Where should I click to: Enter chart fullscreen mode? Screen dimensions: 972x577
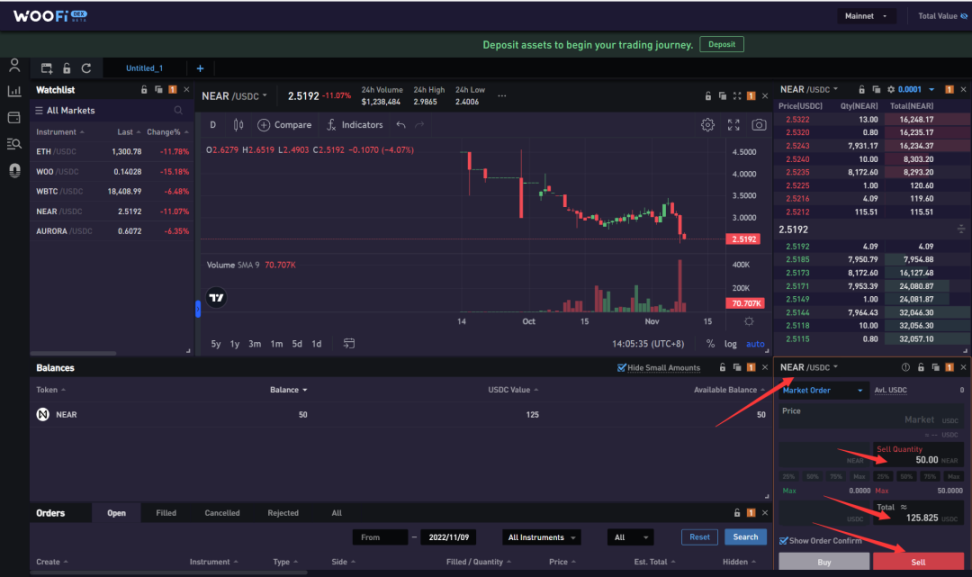[x=733, y=125]
